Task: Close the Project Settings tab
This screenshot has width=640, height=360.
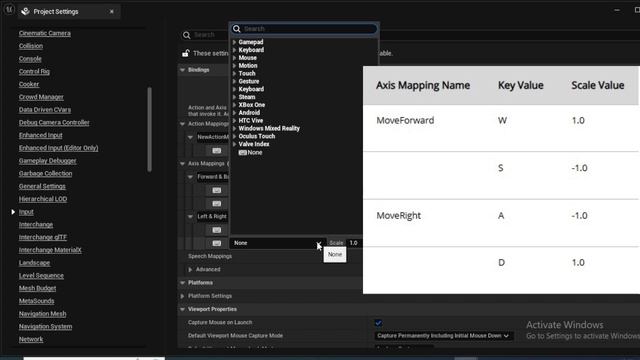Action: pyautogui.click(x=111, y=11)
